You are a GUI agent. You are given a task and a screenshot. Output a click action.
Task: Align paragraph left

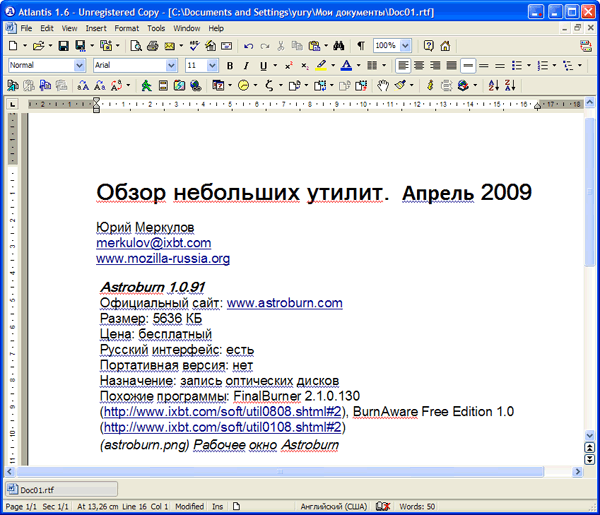(x=403, y=66)
